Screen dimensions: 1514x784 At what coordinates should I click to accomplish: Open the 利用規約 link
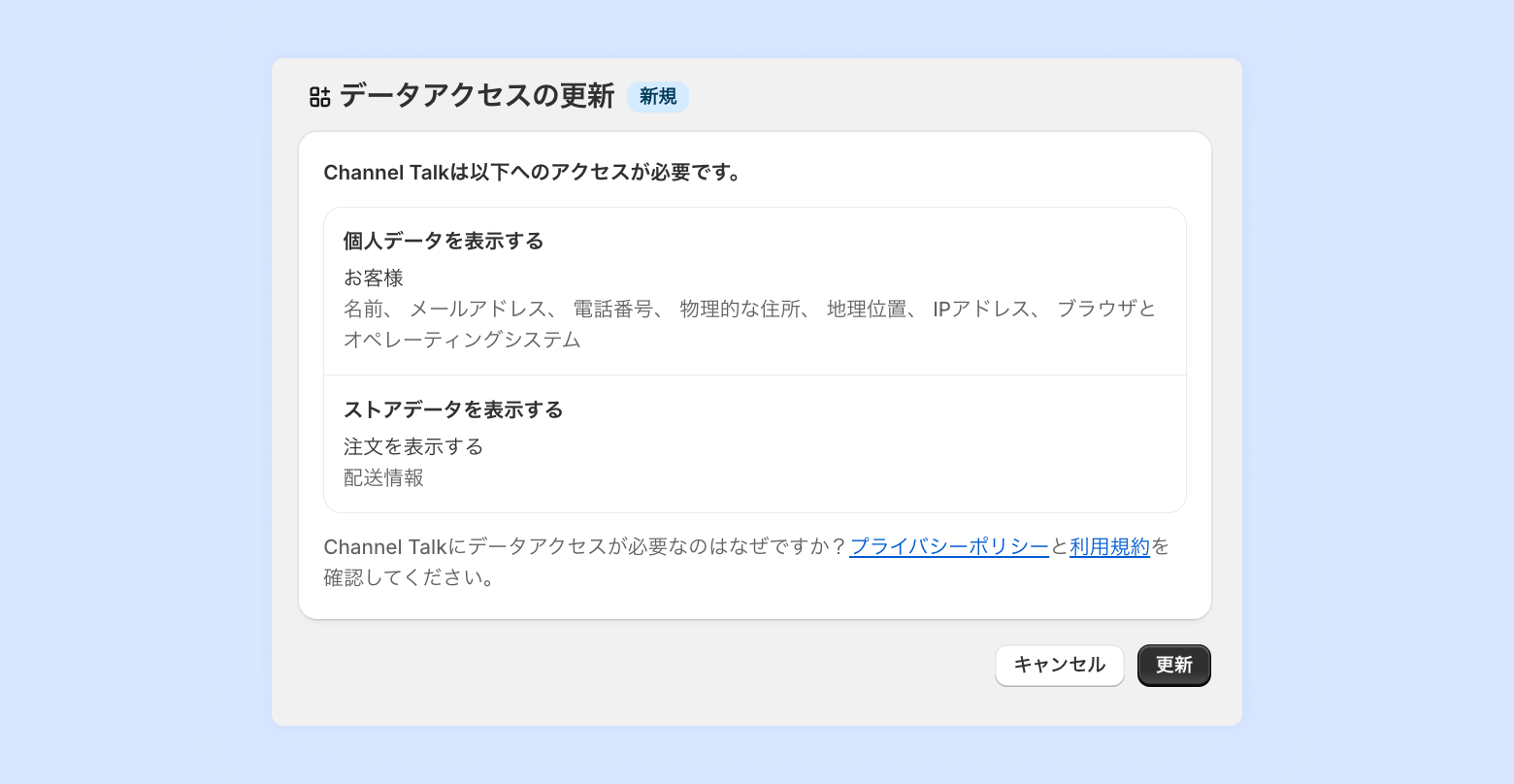(x=1109, y=547)
